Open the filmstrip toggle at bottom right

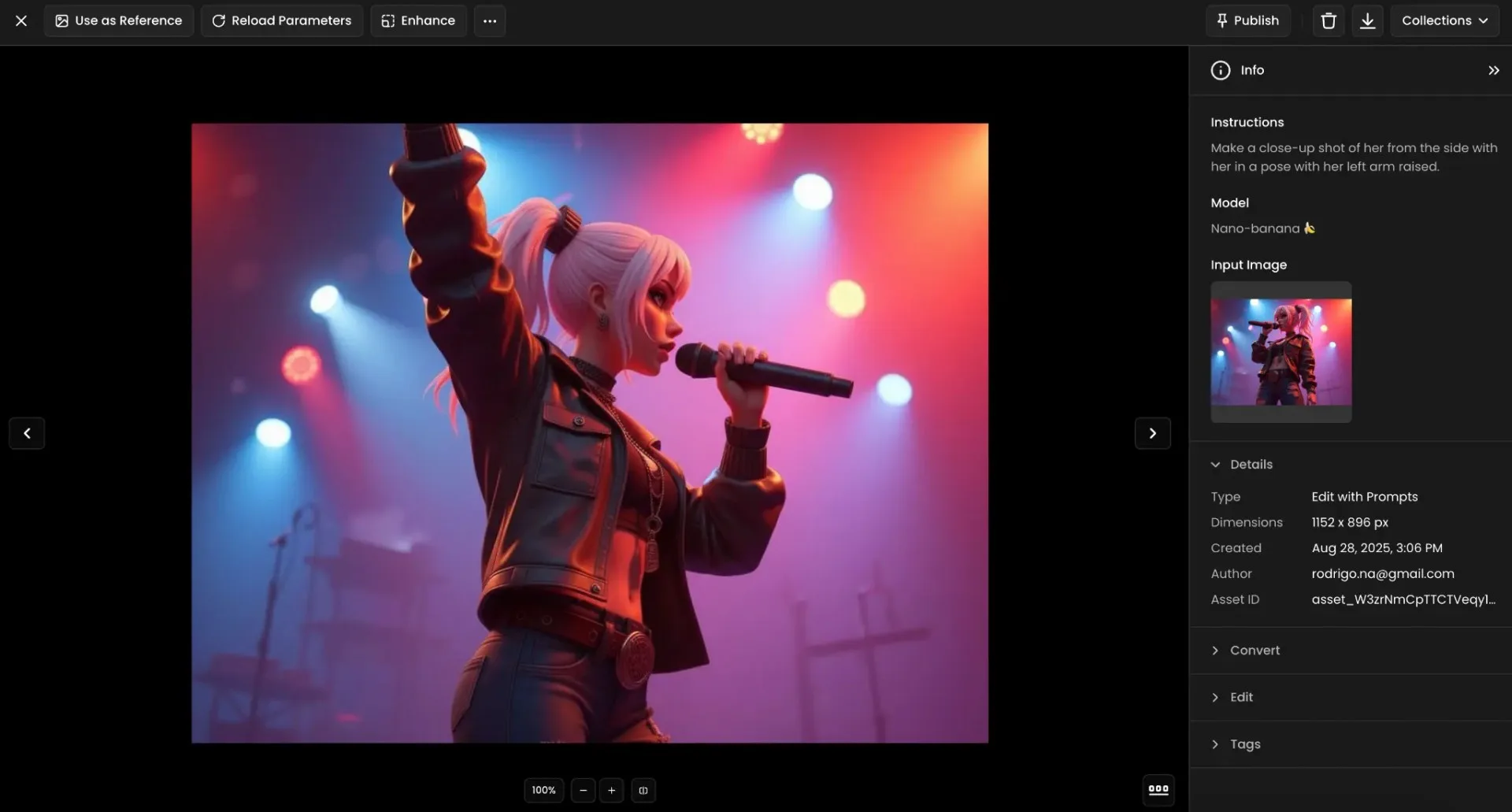pos(1158,789)
